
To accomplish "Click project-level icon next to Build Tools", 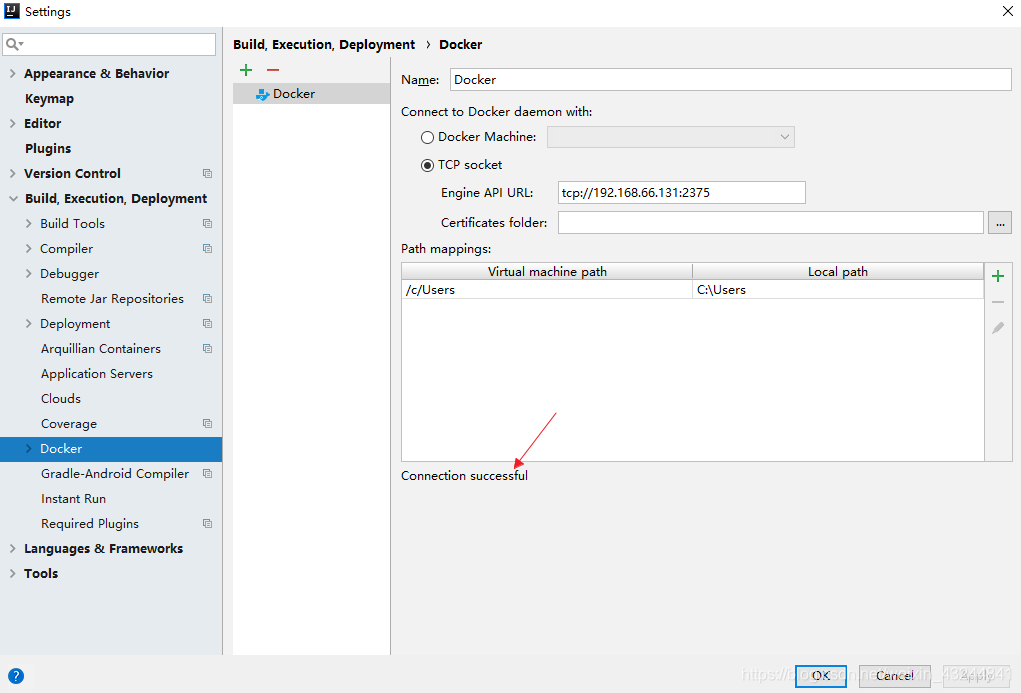I will 207,223.
